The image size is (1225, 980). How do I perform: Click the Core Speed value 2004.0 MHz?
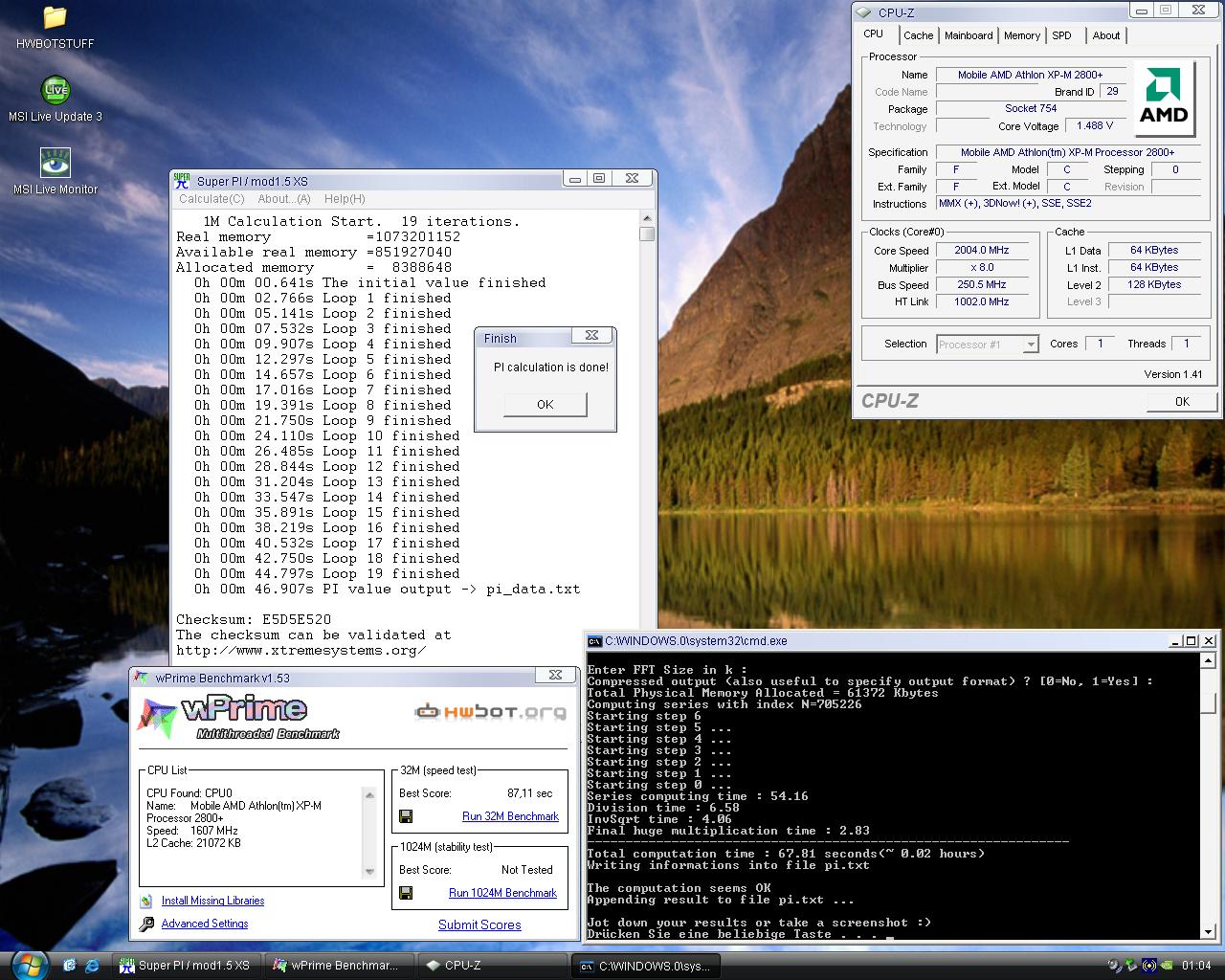click(981, 250)
